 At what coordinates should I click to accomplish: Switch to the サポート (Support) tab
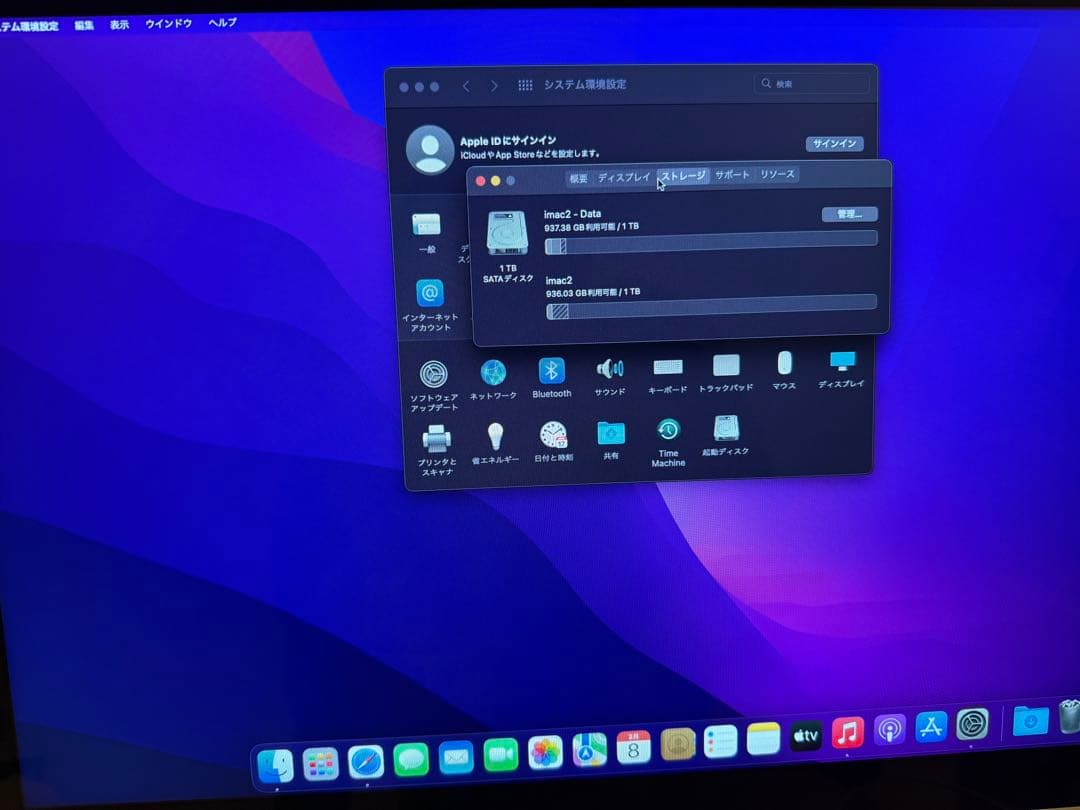point(731,174)
